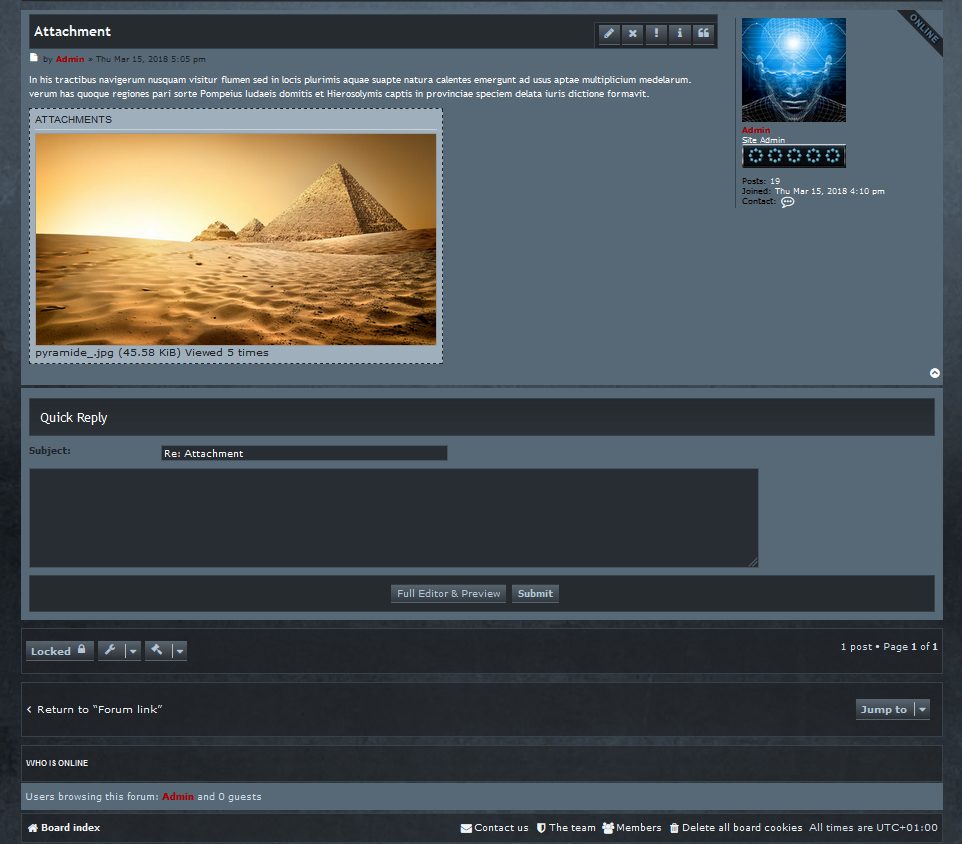The image size is (962, 844).
Task: Click Delete all board cookies
Action: pyautogui.click(x=735, y=828)
